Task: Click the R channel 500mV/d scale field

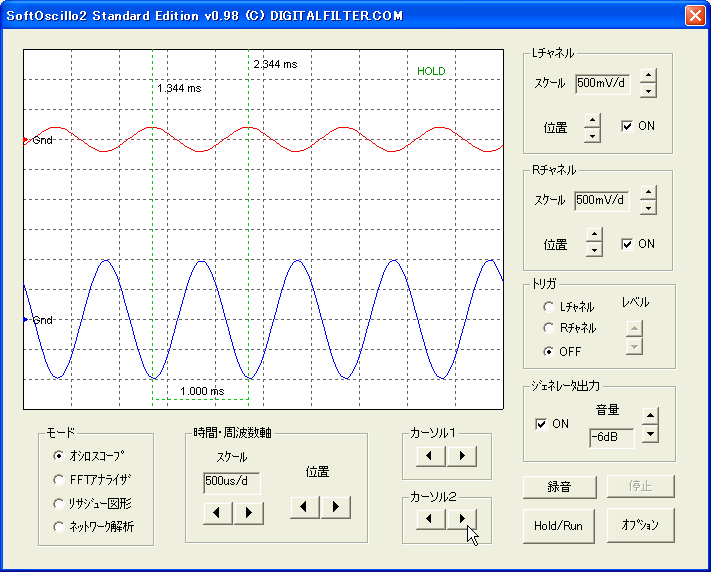Action: 602,201
